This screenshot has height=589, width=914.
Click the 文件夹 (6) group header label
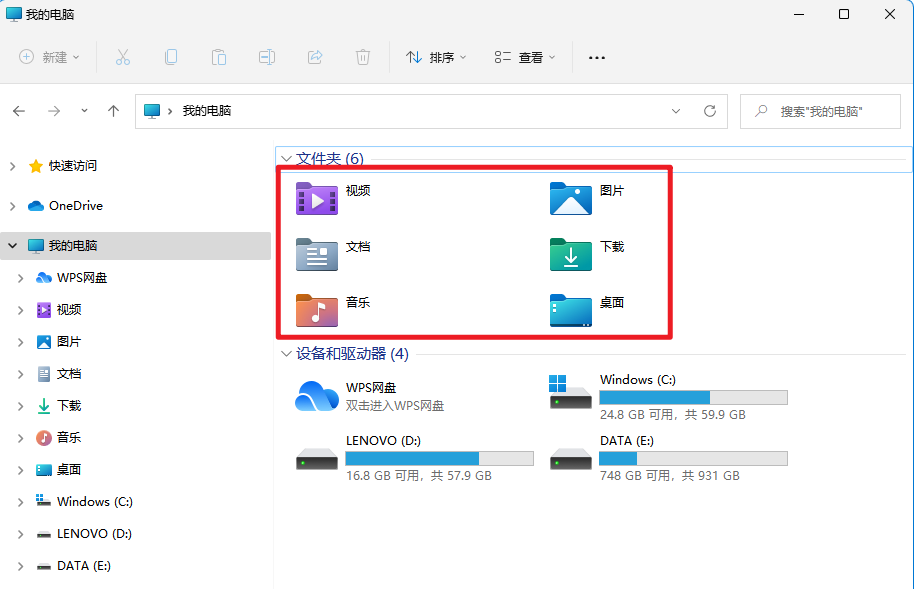pos(330,158)
